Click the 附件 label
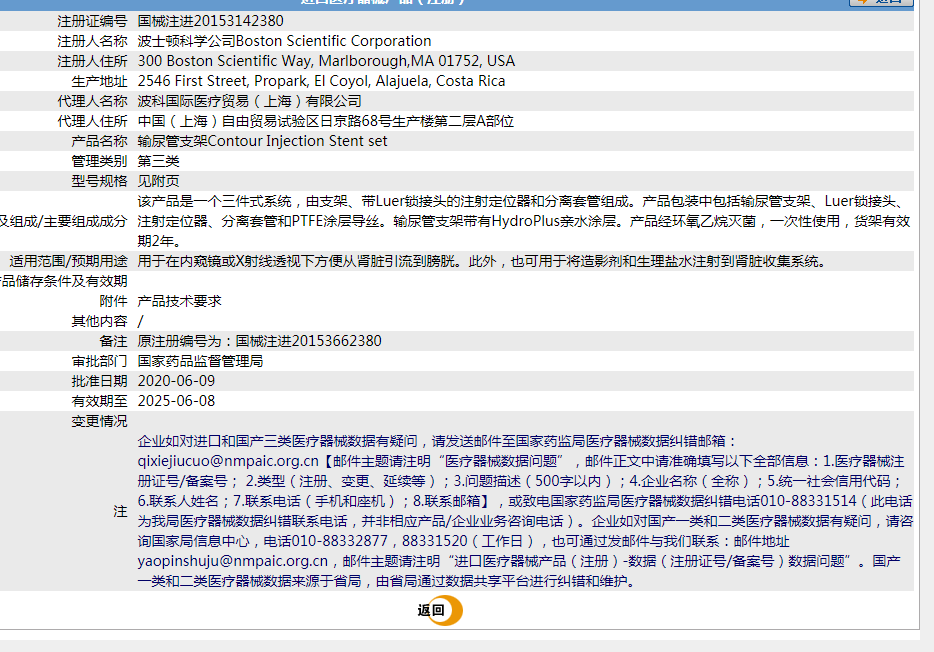The height and width of the screenshot is (652, 934). [x=113, y=301]
